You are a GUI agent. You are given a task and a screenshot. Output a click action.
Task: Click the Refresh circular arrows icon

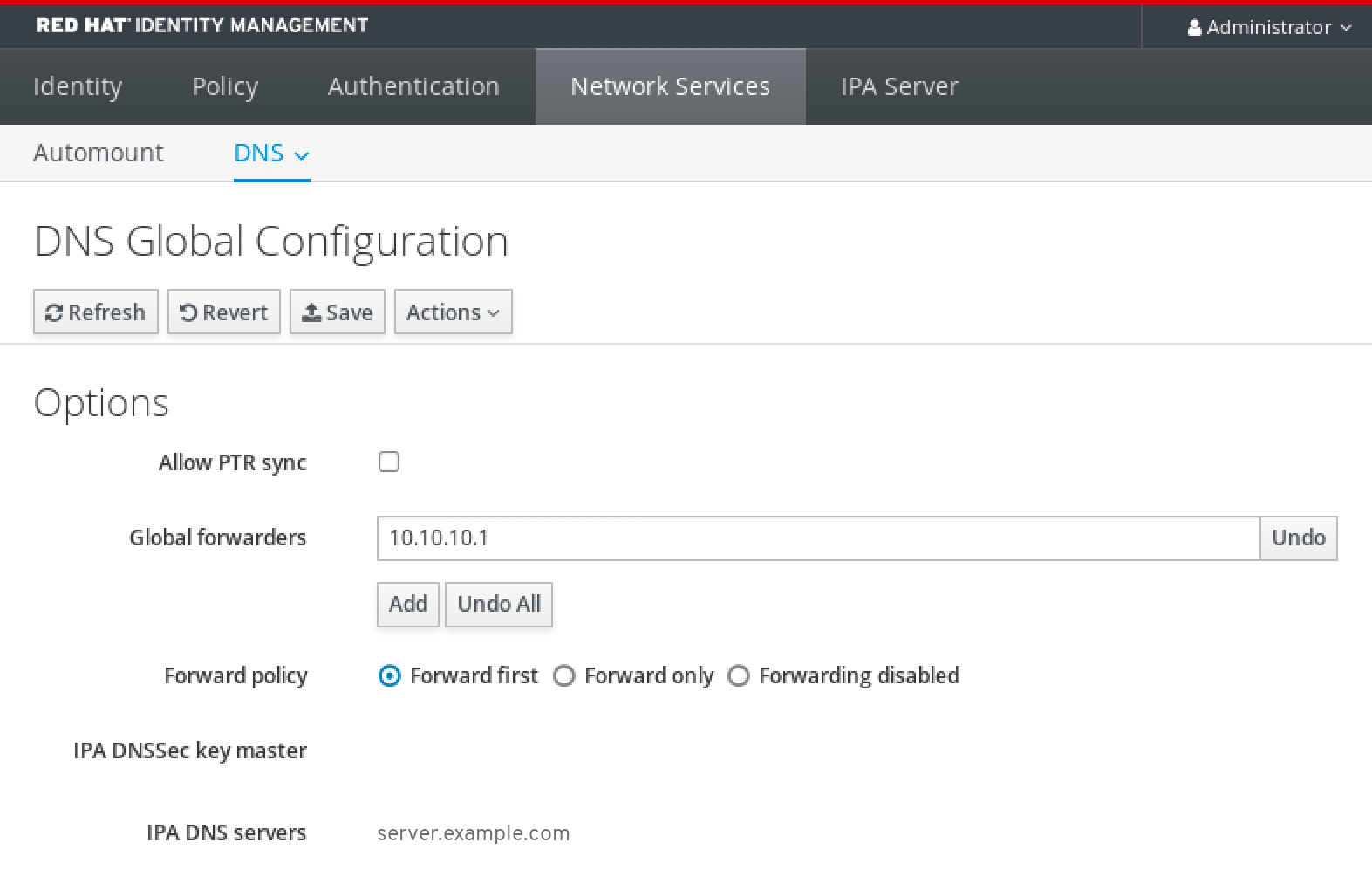point(54,313)
